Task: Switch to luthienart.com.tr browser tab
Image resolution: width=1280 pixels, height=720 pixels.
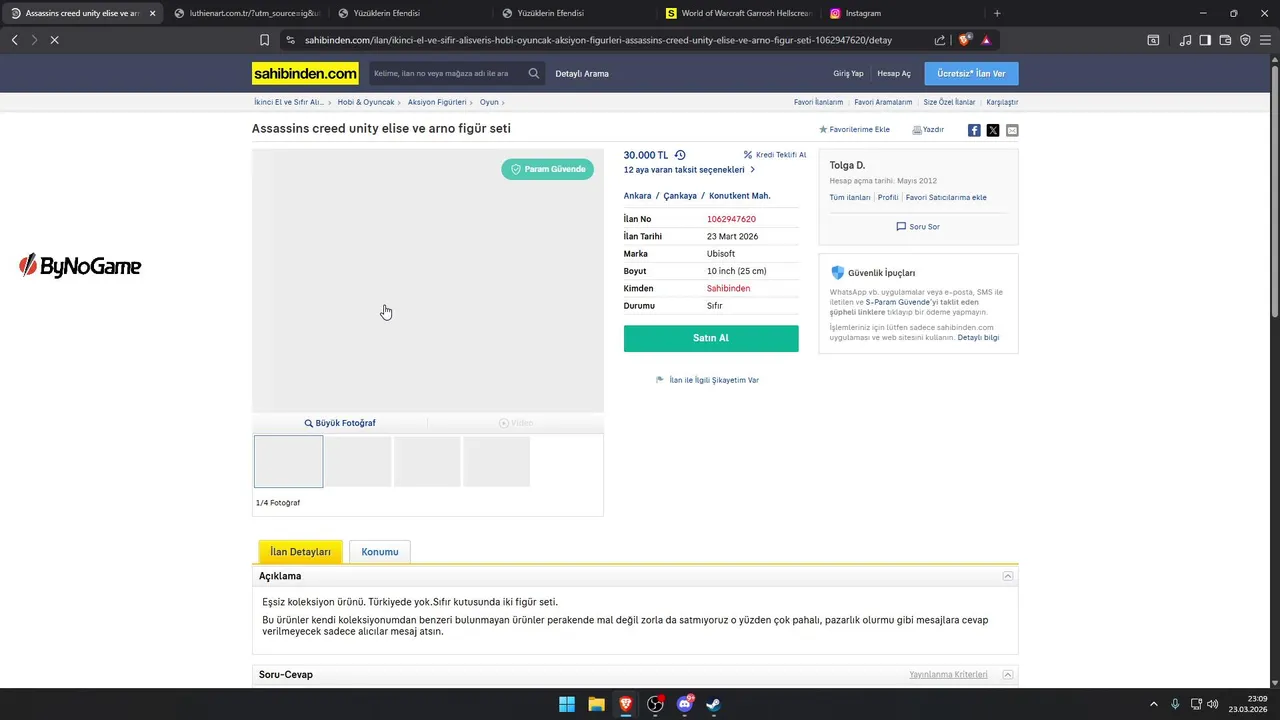Action: point(246,13)
